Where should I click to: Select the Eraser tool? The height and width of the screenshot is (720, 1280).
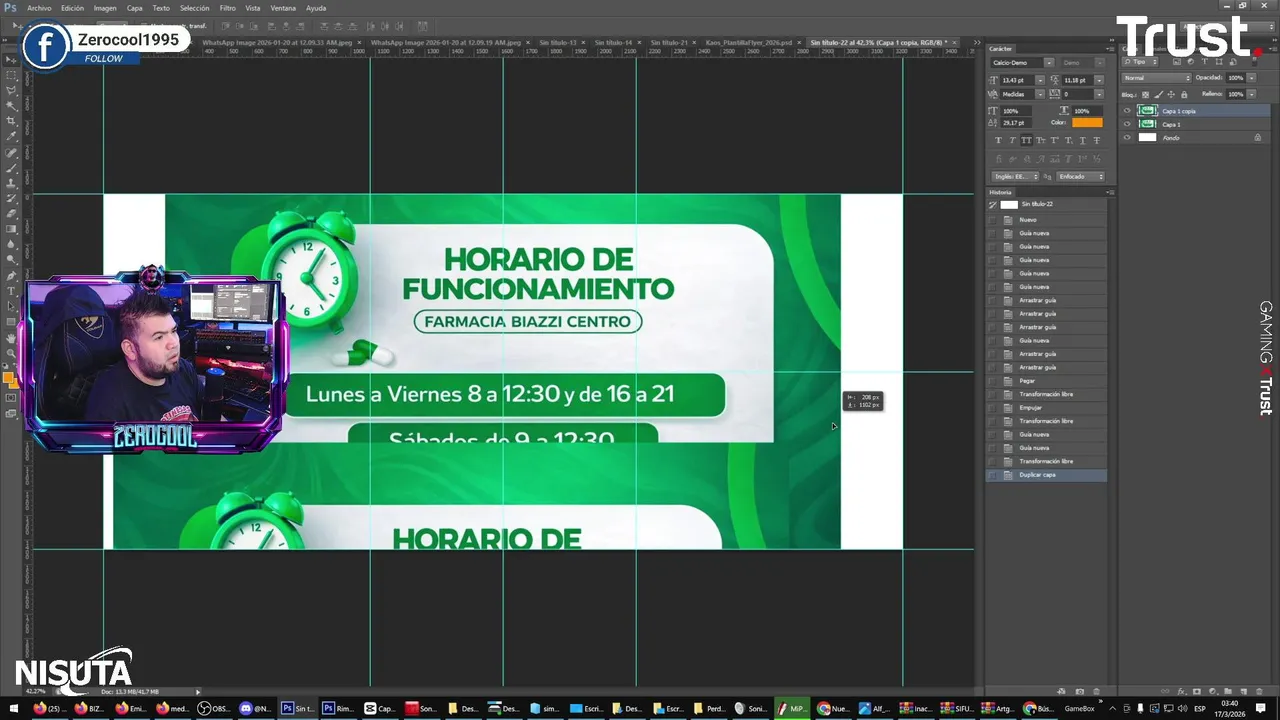tap(12, 214)
